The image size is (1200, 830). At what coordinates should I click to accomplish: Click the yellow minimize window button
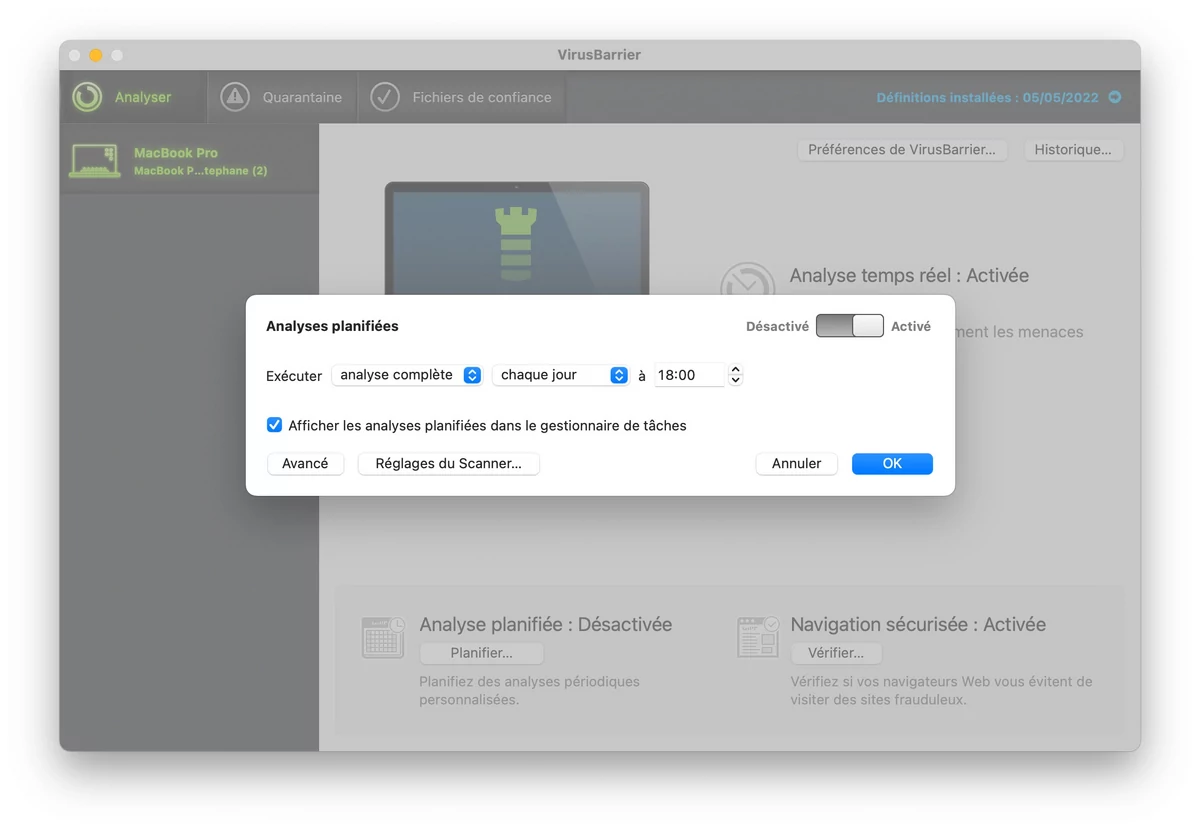pos(96,55)
